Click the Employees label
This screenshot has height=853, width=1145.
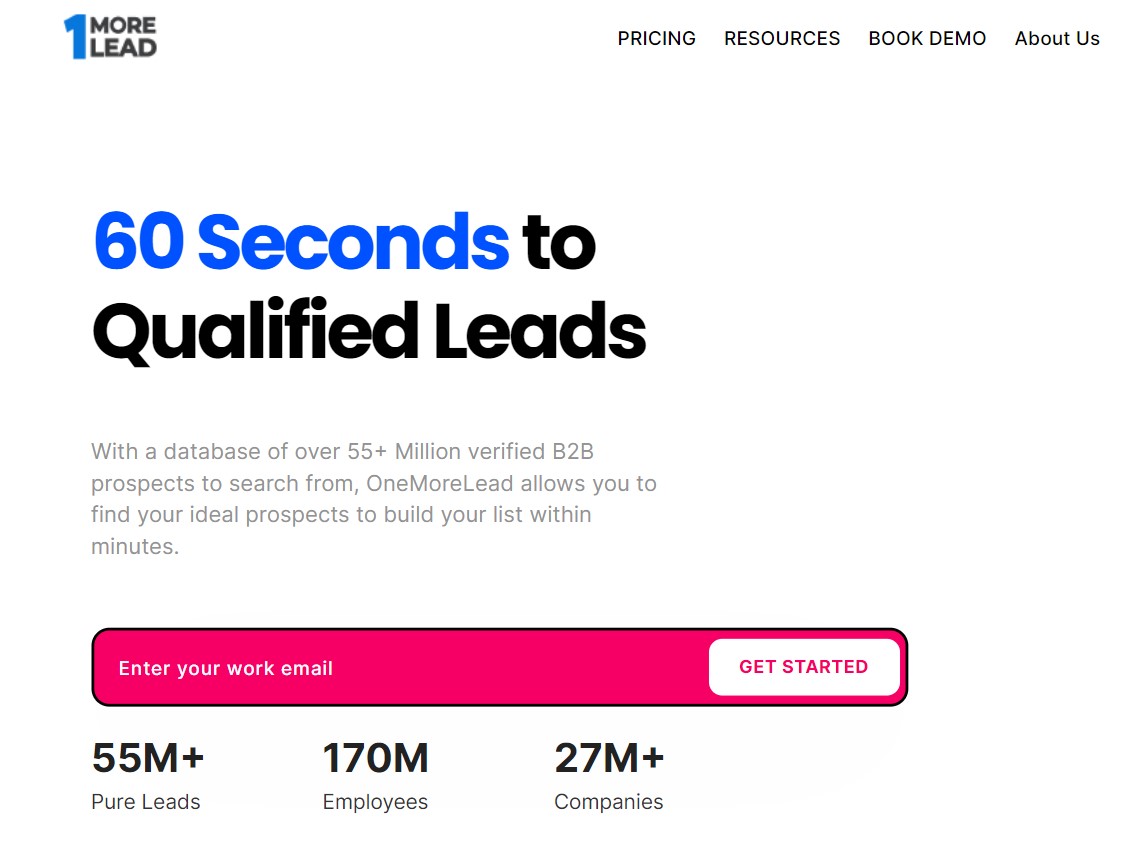click(375, 802)
